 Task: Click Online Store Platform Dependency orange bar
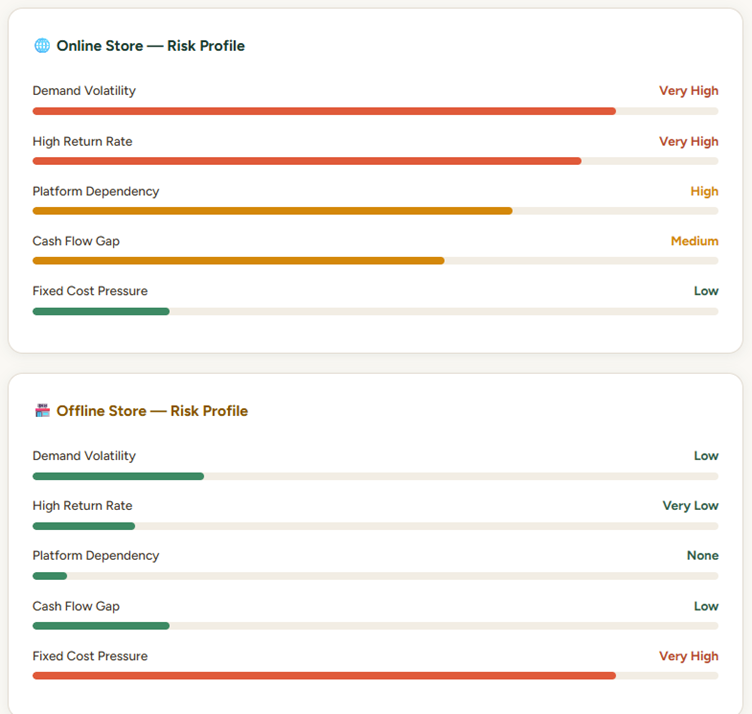272,211
